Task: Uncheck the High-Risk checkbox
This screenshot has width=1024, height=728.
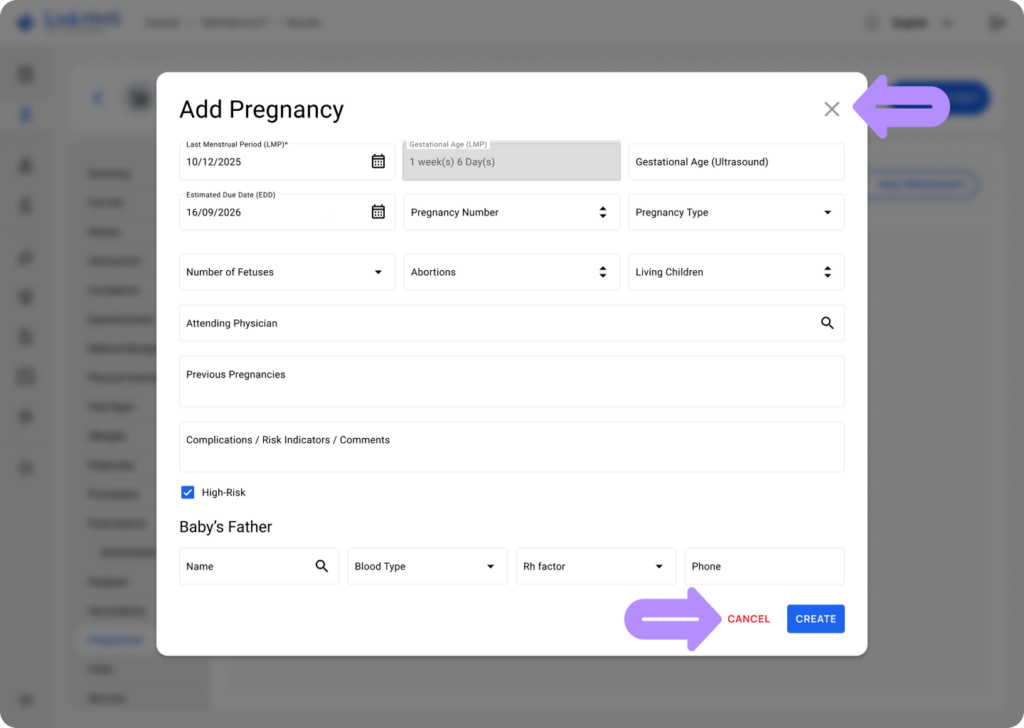Action: pos(188,492)
